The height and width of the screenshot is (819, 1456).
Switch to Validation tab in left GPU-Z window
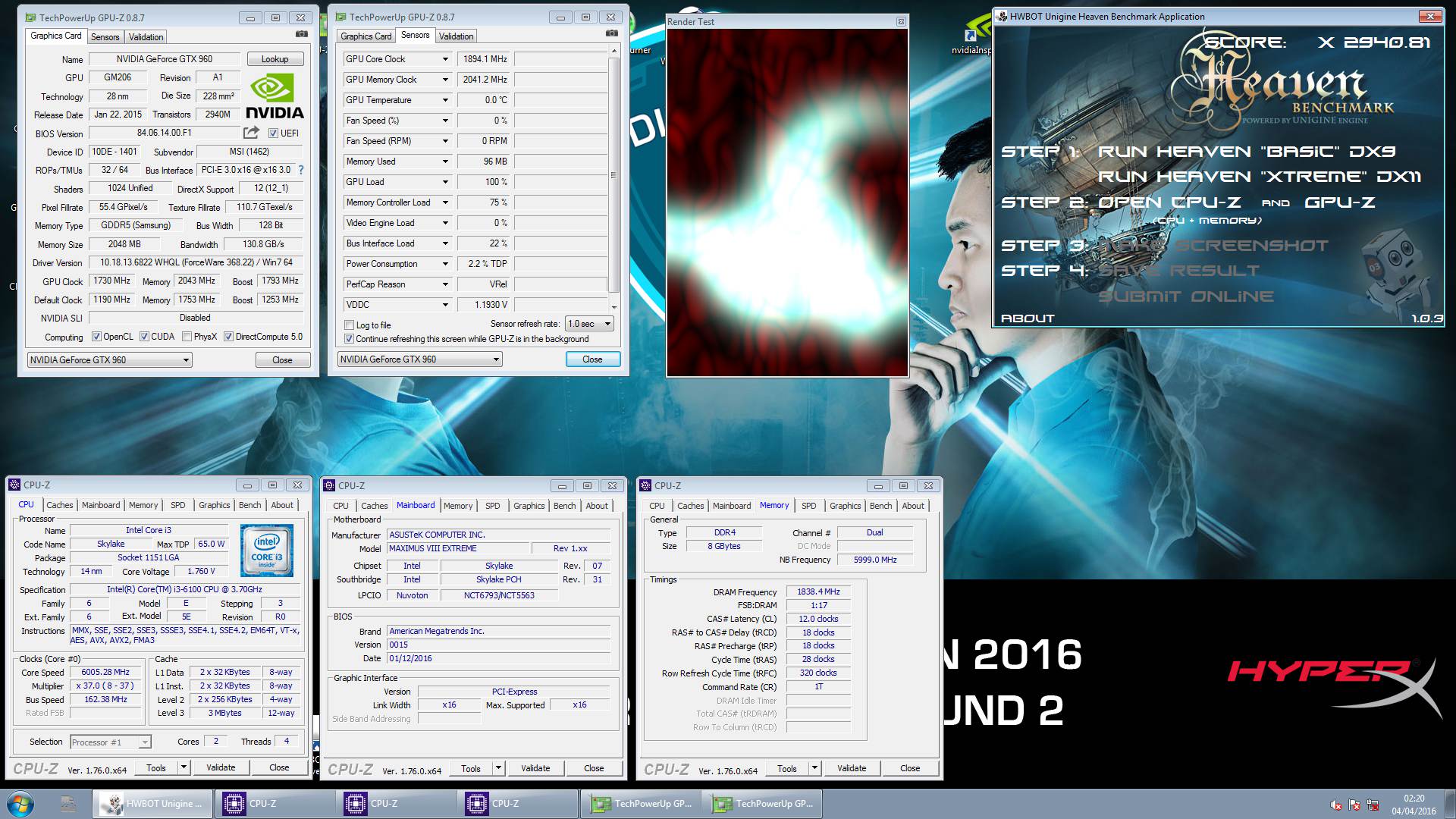(146, 37)
